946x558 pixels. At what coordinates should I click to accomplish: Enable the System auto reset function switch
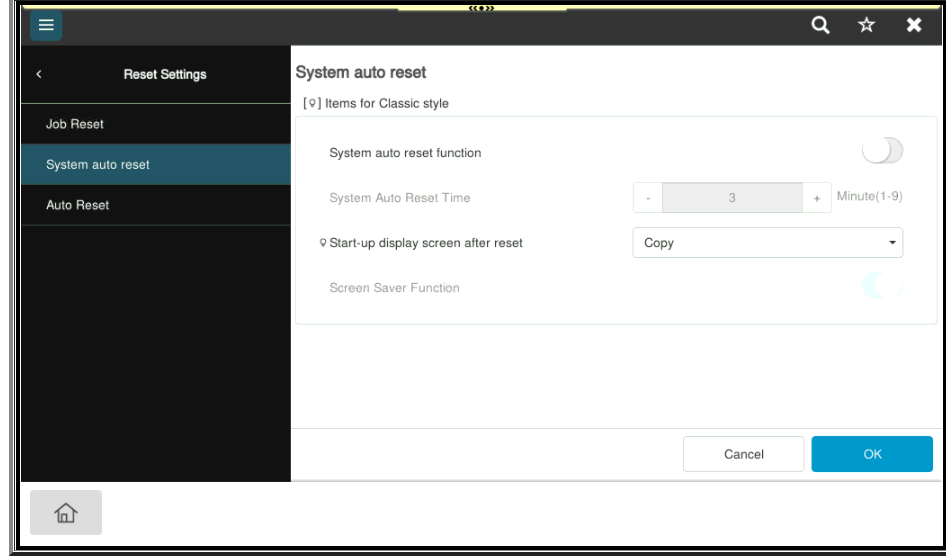click(882, 152)
